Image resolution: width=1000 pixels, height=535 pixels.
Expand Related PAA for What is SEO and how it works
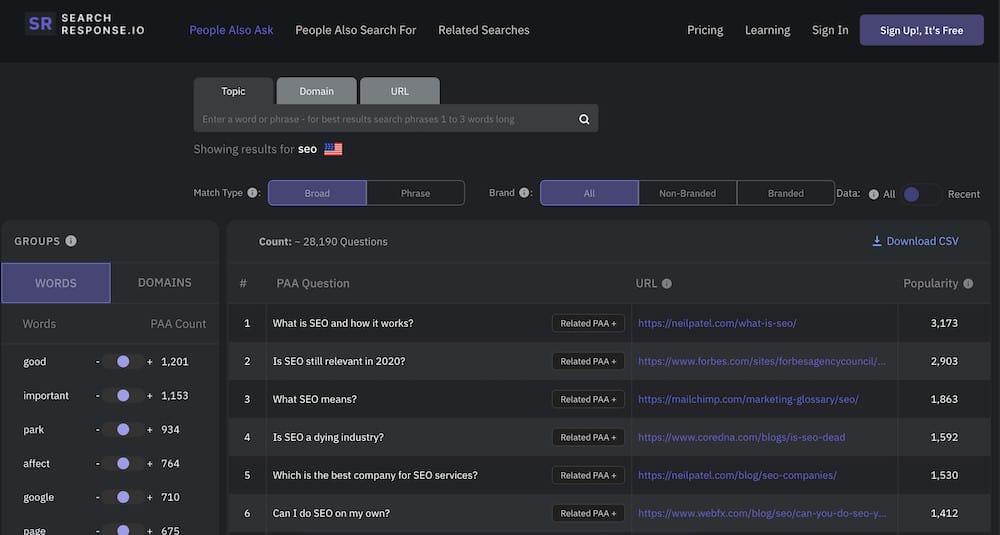(x=588, y=323)
